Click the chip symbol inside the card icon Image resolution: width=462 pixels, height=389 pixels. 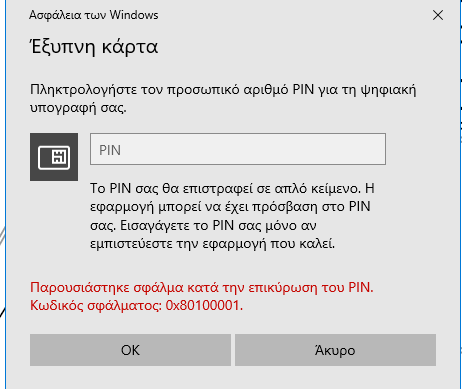pyautogui.click(x=60, y=157)
